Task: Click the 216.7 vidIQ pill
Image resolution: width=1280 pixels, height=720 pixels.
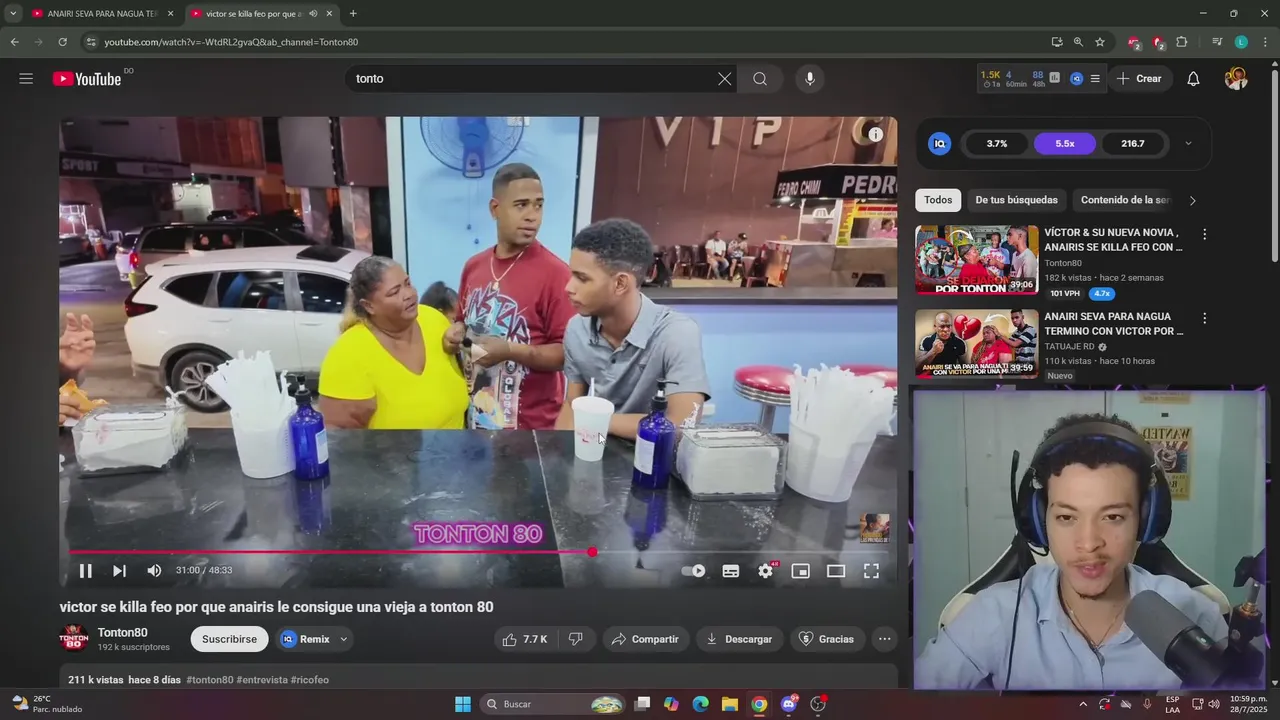Action: (x=1133, y=144)
